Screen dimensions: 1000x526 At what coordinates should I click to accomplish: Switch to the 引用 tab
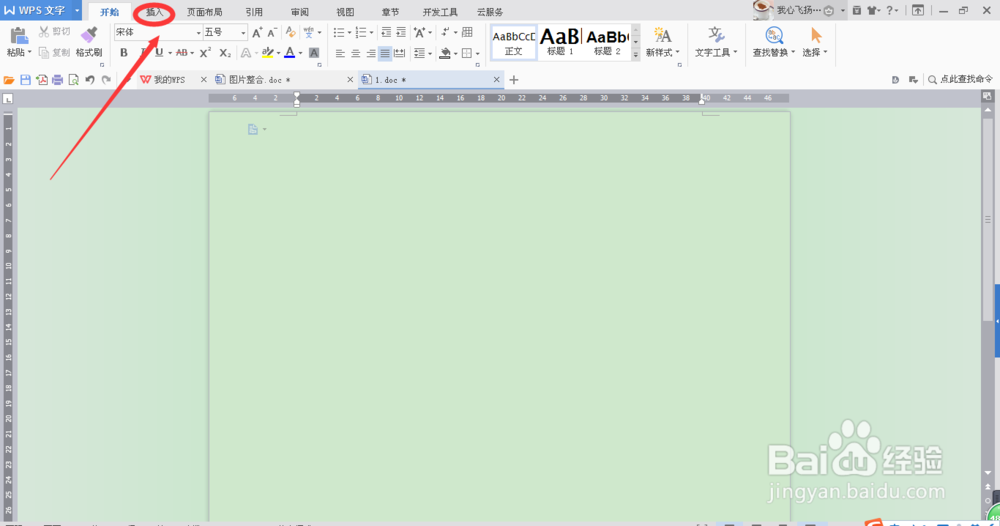pyautogui.click(x=254, y=11)
